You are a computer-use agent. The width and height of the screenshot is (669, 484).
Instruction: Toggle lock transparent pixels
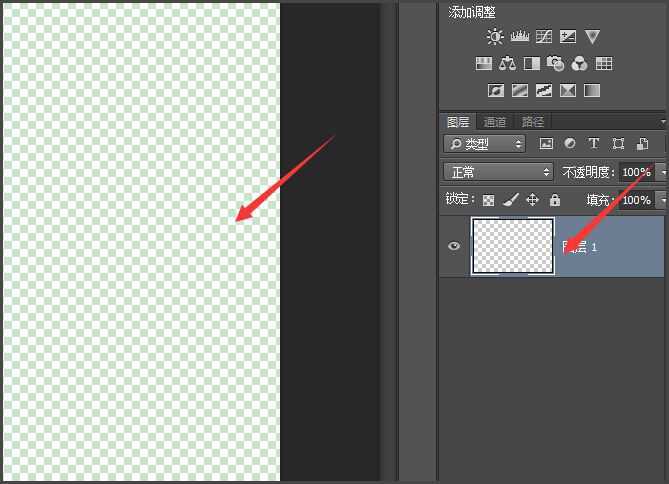489,200
